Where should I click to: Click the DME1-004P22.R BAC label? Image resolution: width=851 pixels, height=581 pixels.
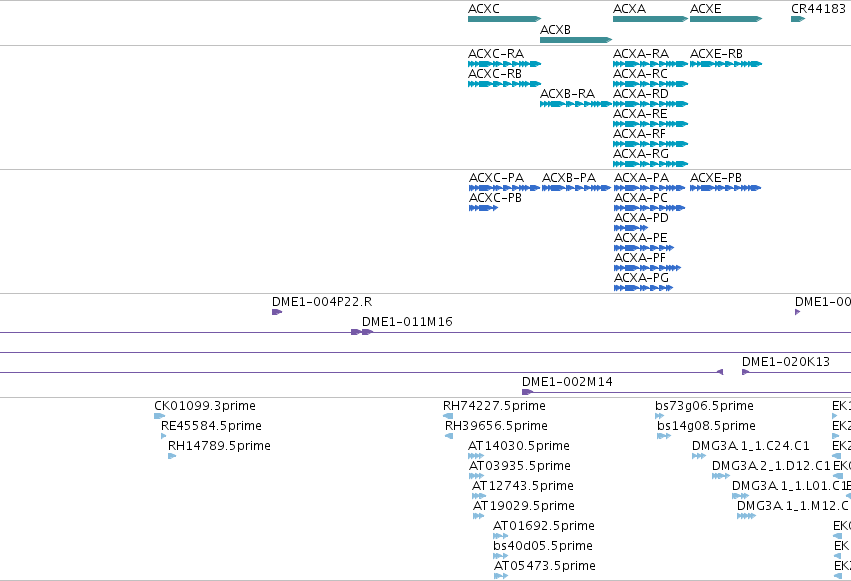pyautogui.click(x=322, y=302)
